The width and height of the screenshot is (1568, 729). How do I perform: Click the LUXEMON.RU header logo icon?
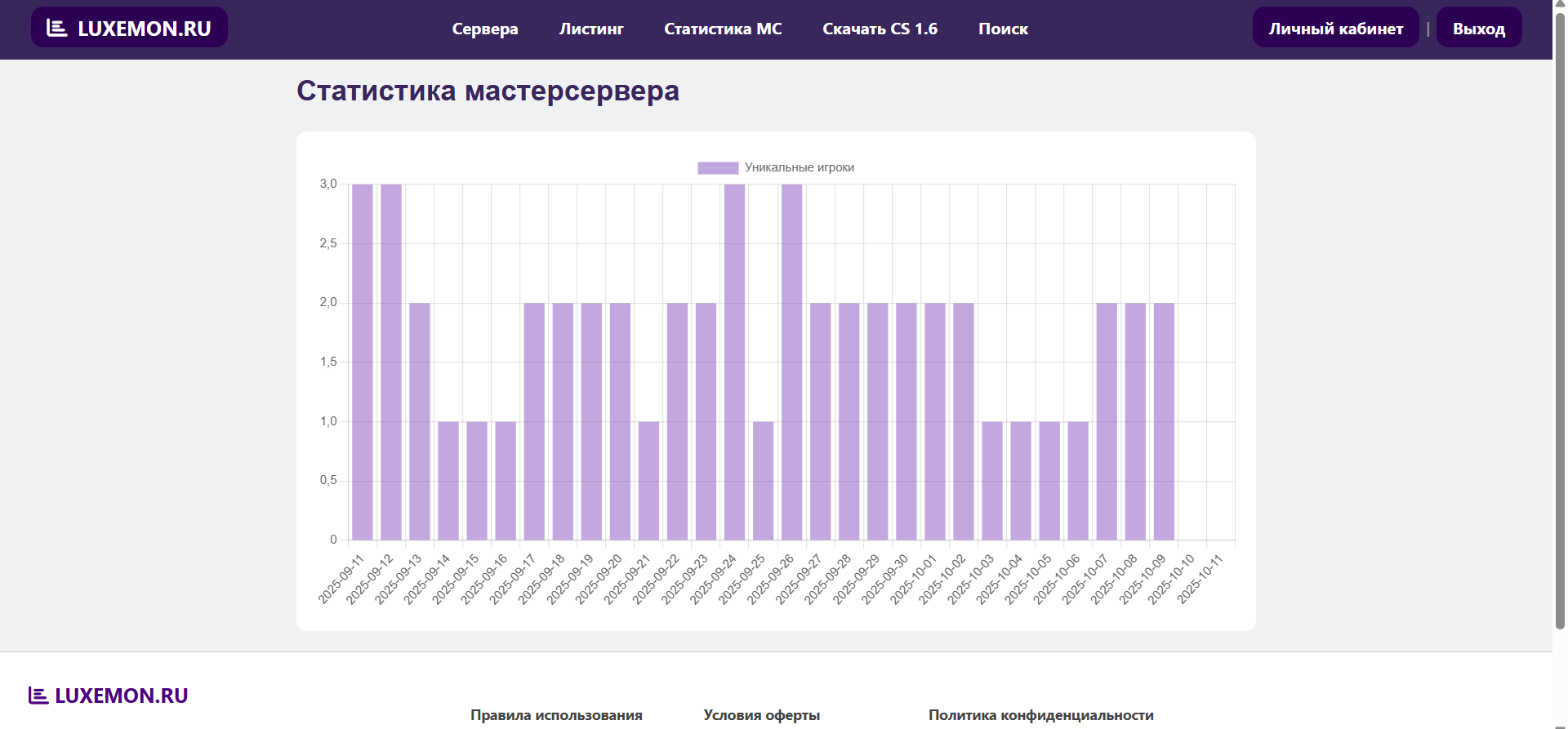(56, 28)
